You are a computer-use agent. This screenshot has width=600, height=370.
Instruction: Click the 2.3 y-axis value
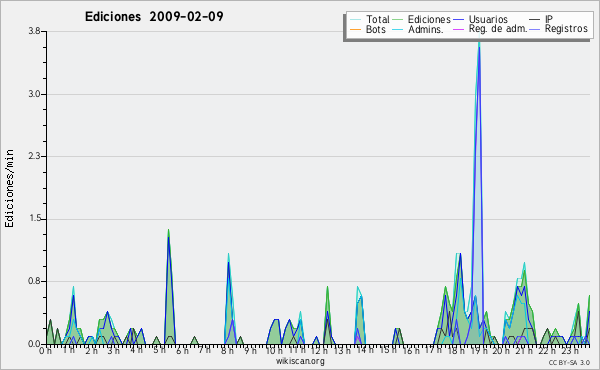coord(35,156)
